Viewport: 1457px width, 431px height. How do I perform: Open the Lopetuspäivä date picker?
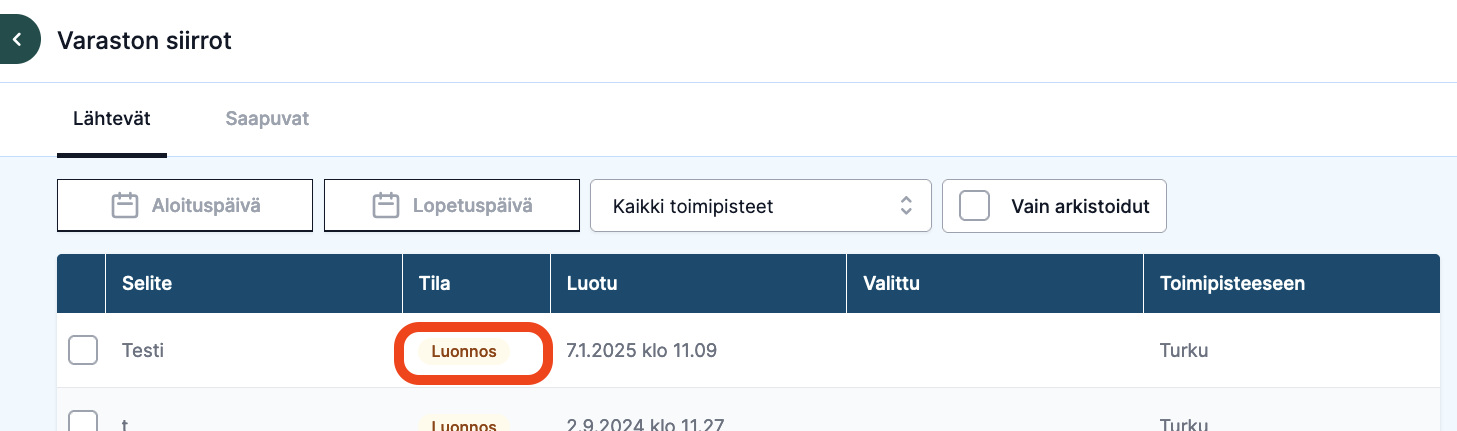(452, 206)
